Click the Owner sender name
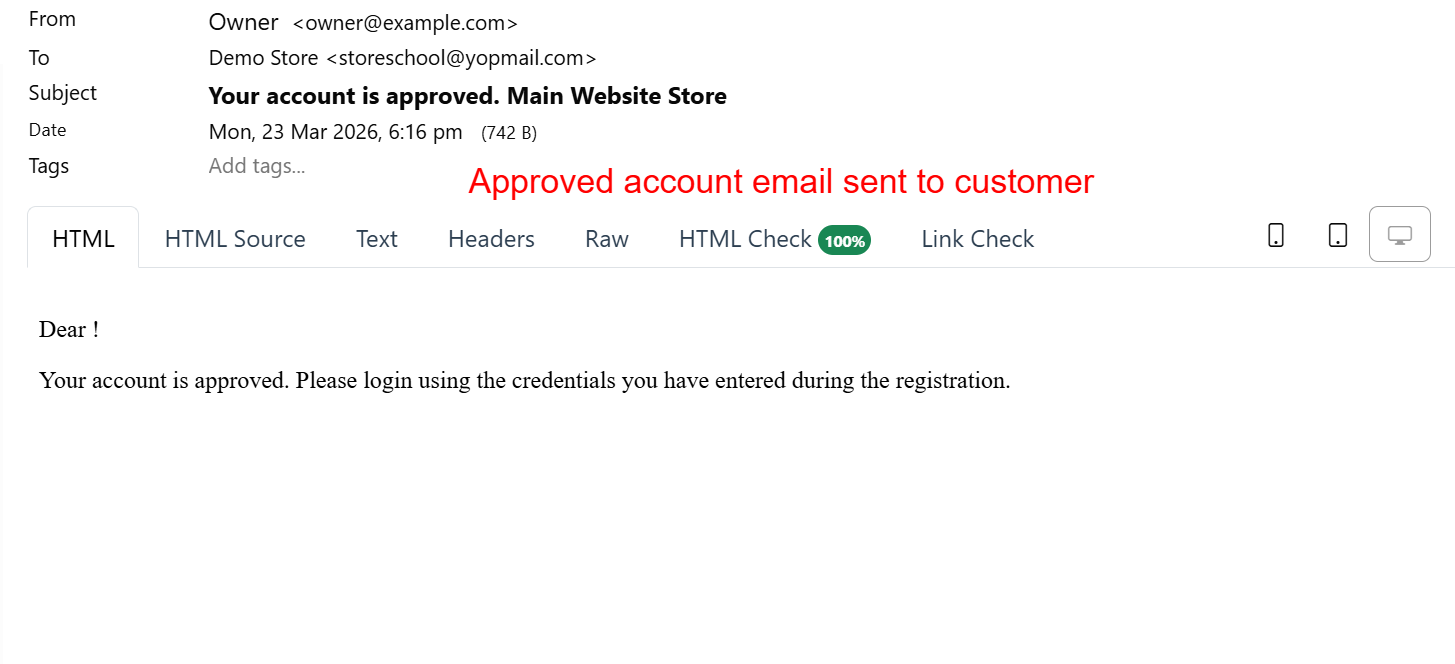 243,22
